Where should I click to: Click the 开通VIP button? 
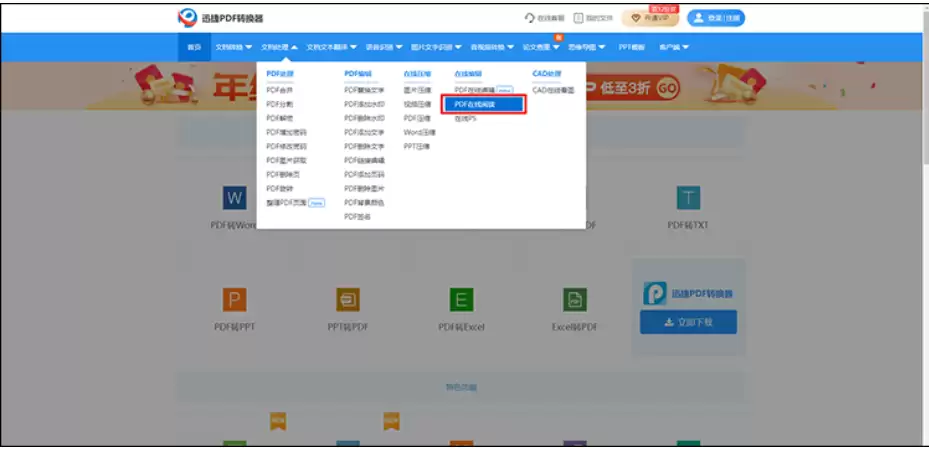coord(650,18)
